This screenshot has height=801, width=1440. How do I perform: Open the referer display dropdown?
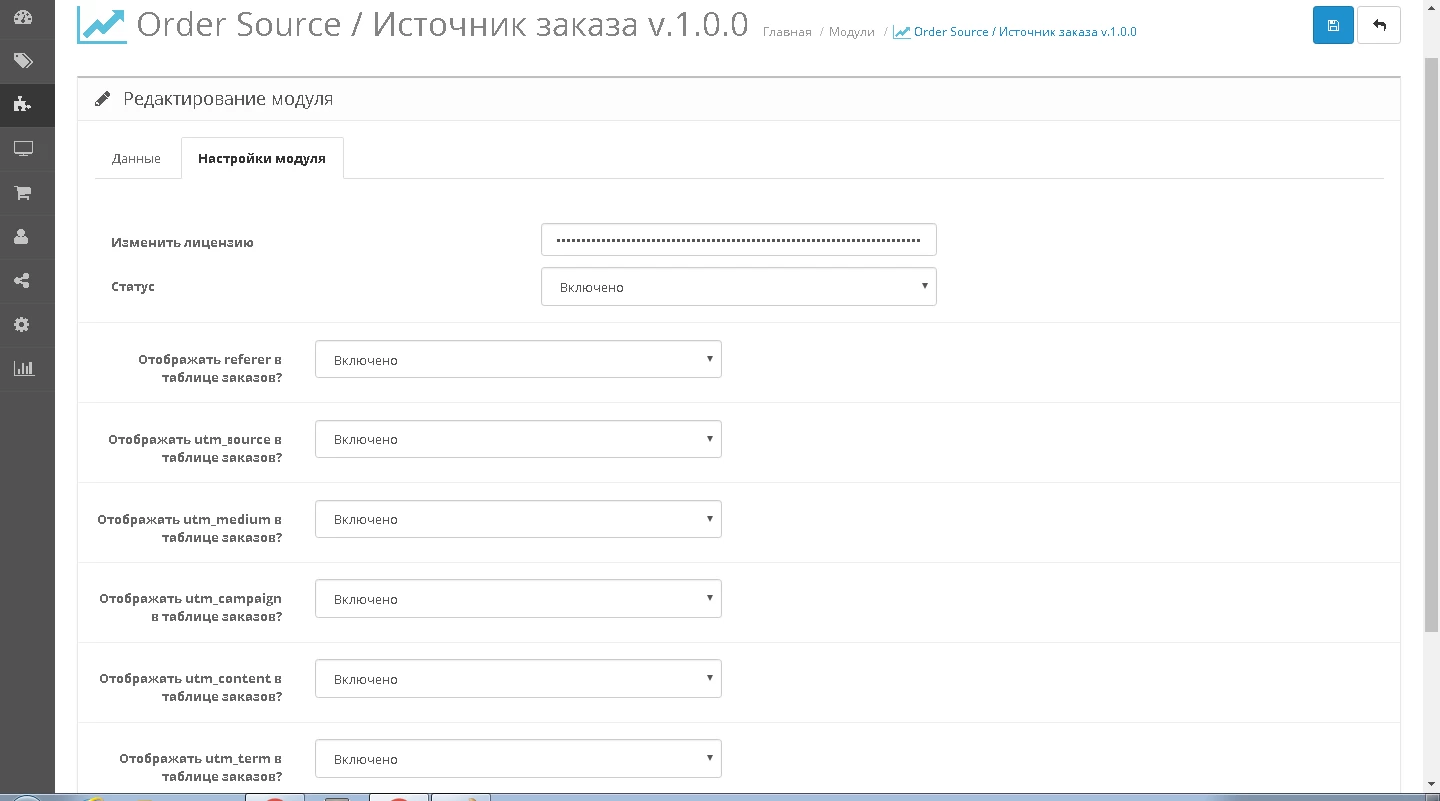518,360
